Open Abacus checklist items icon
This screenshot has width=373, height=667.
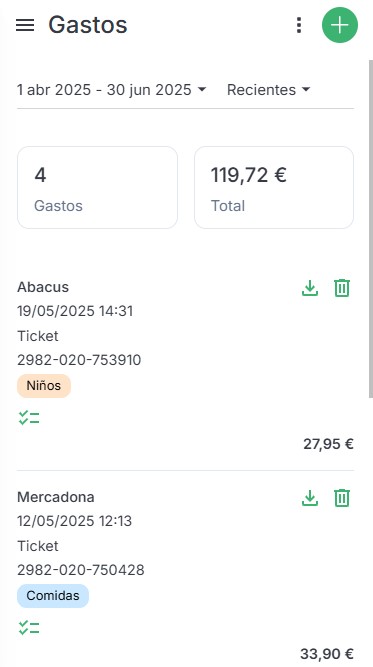pyautogui.click(x=29, y=418)
